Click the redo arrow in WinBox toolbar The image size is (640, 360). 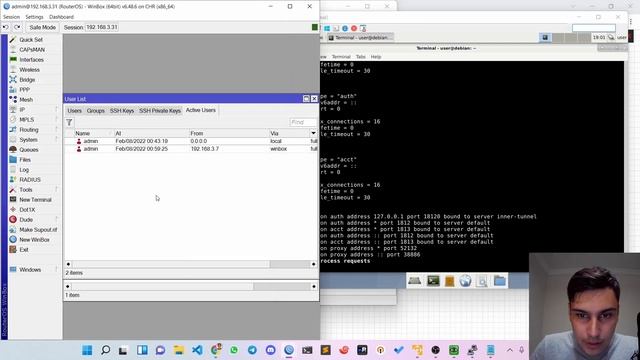[17, 27]
